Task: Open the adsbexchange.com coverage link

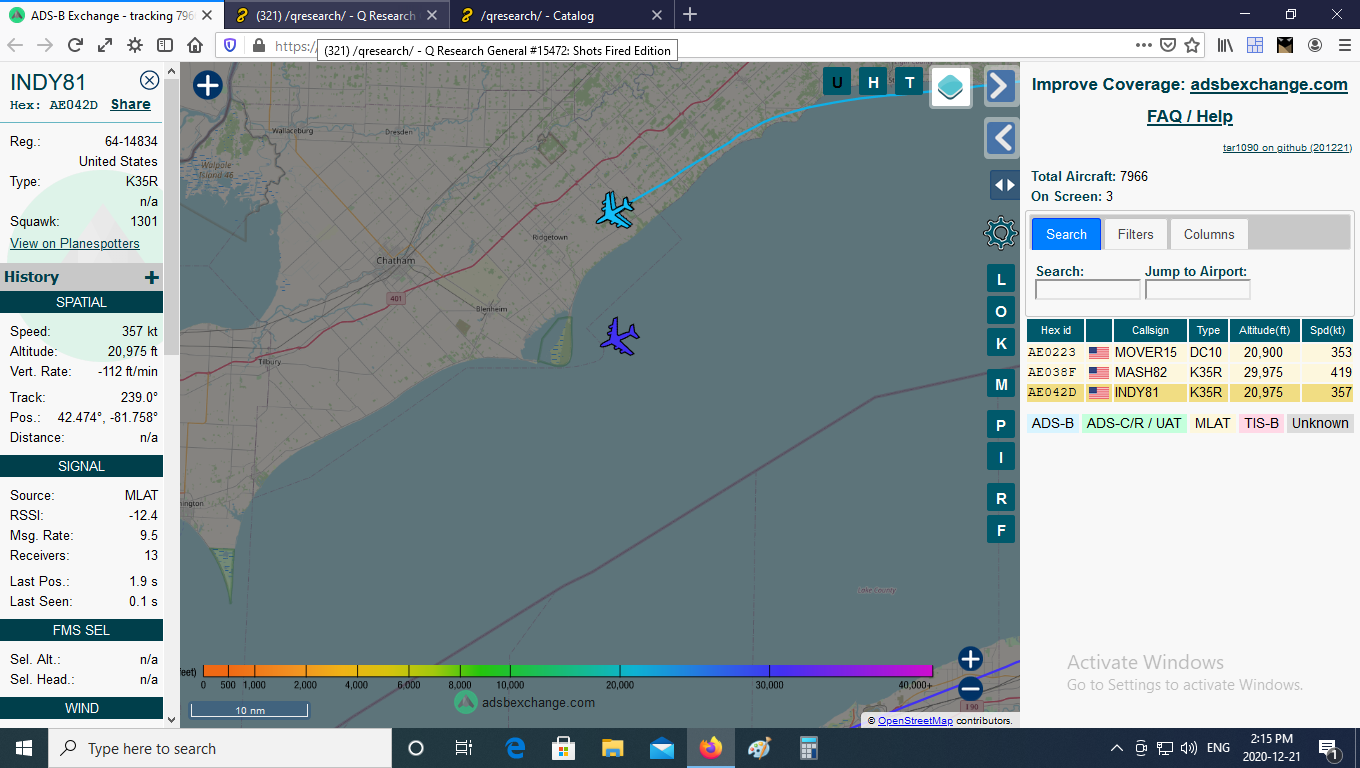Action: coord(1269,85)
